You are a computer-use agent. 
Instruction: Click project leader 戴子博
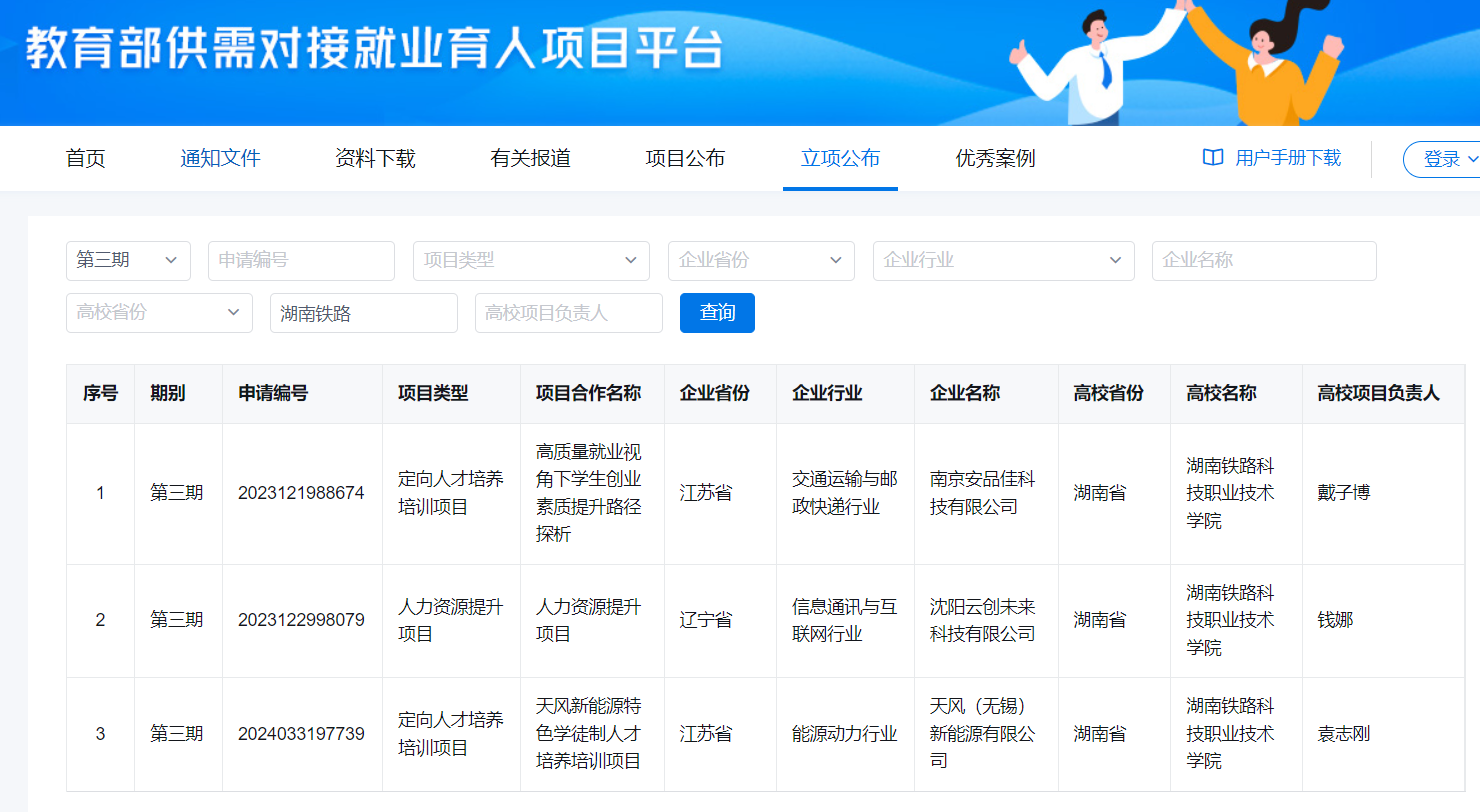pyautogui.click(x=1344, y=493)
